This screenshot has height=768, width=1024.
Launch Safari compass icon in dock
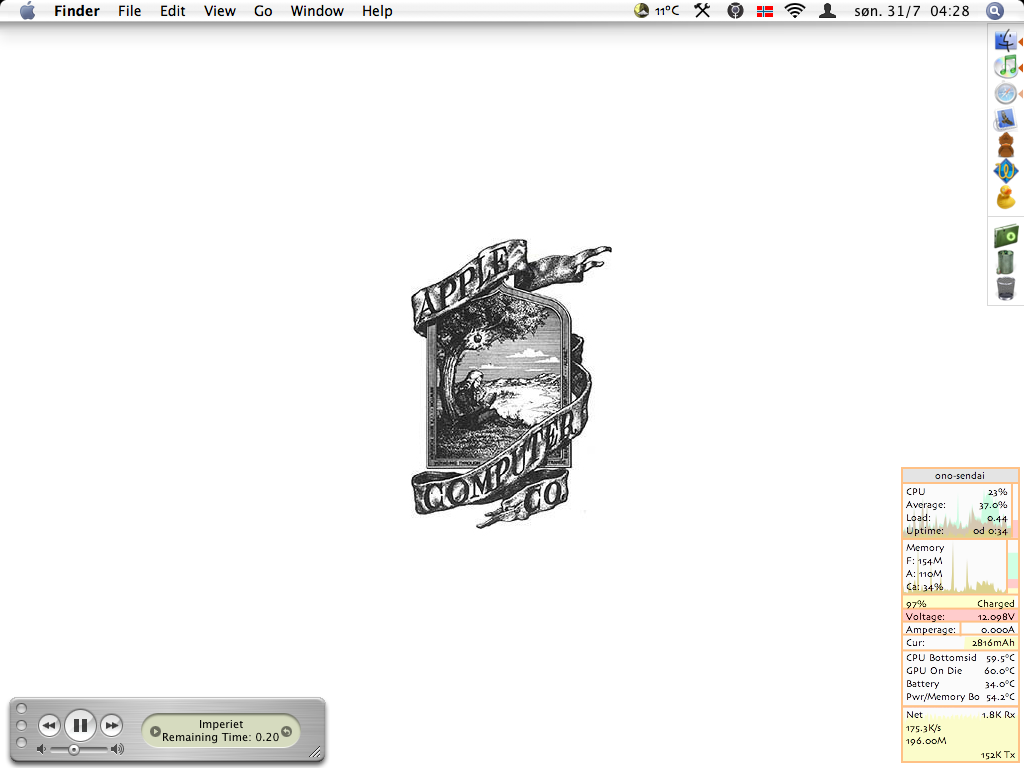(1006, 93)
